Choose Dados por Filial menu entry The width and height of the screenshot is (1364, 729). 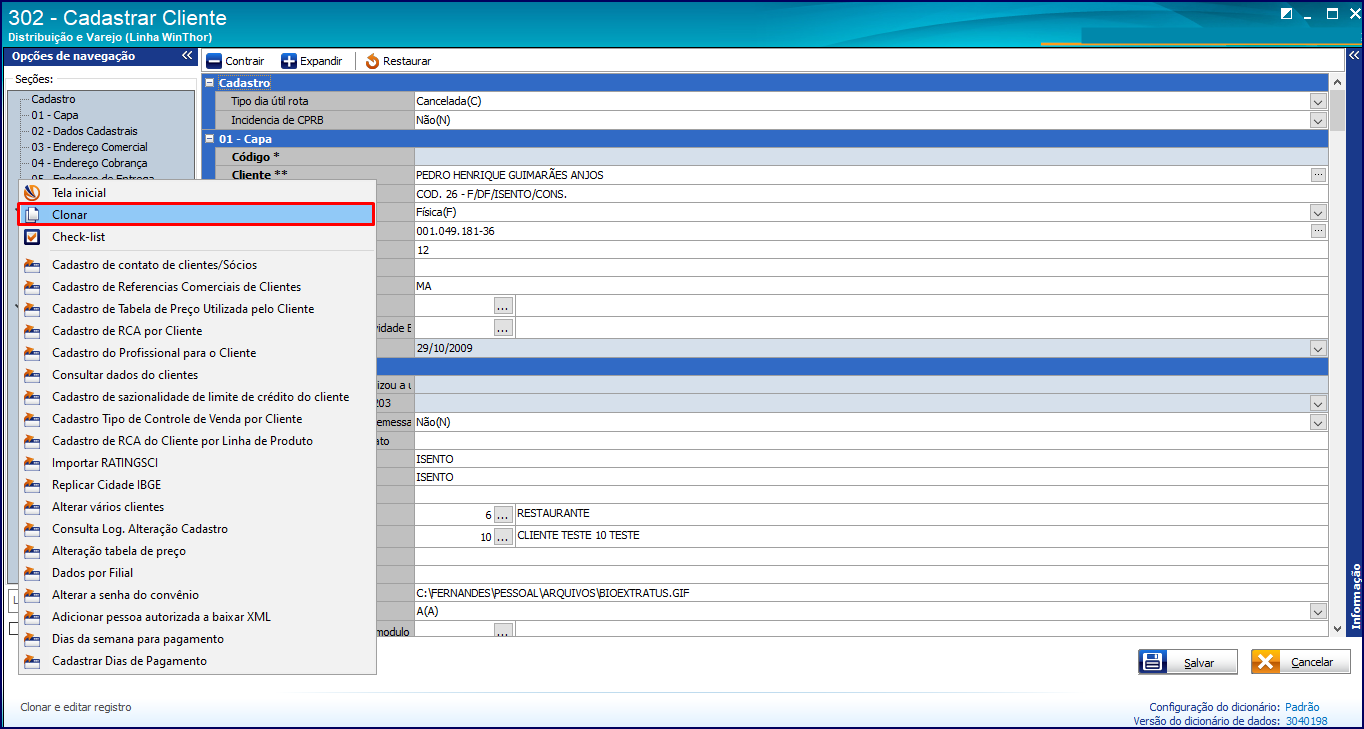[x=196, y=573]
